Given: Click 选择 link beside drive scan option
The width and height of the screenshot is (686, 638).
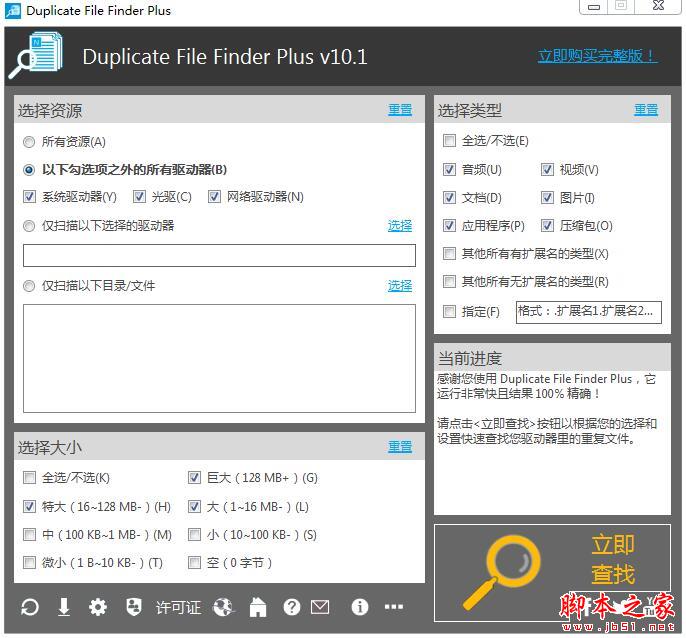Looking at the screenshot, I should pyautogui.click(x=400, y=226).
